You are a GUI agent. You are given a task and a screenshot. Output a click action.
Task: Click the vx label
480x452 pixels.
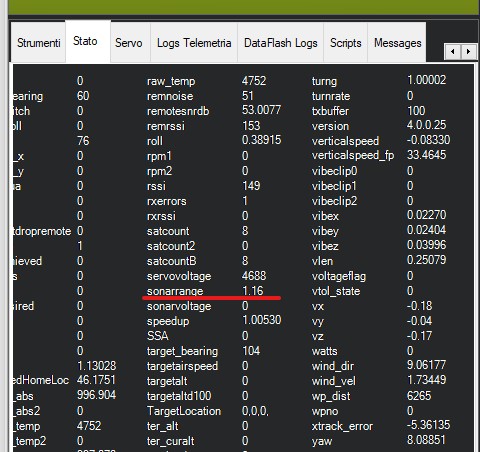pyautogui.click(x=318, y=306)
